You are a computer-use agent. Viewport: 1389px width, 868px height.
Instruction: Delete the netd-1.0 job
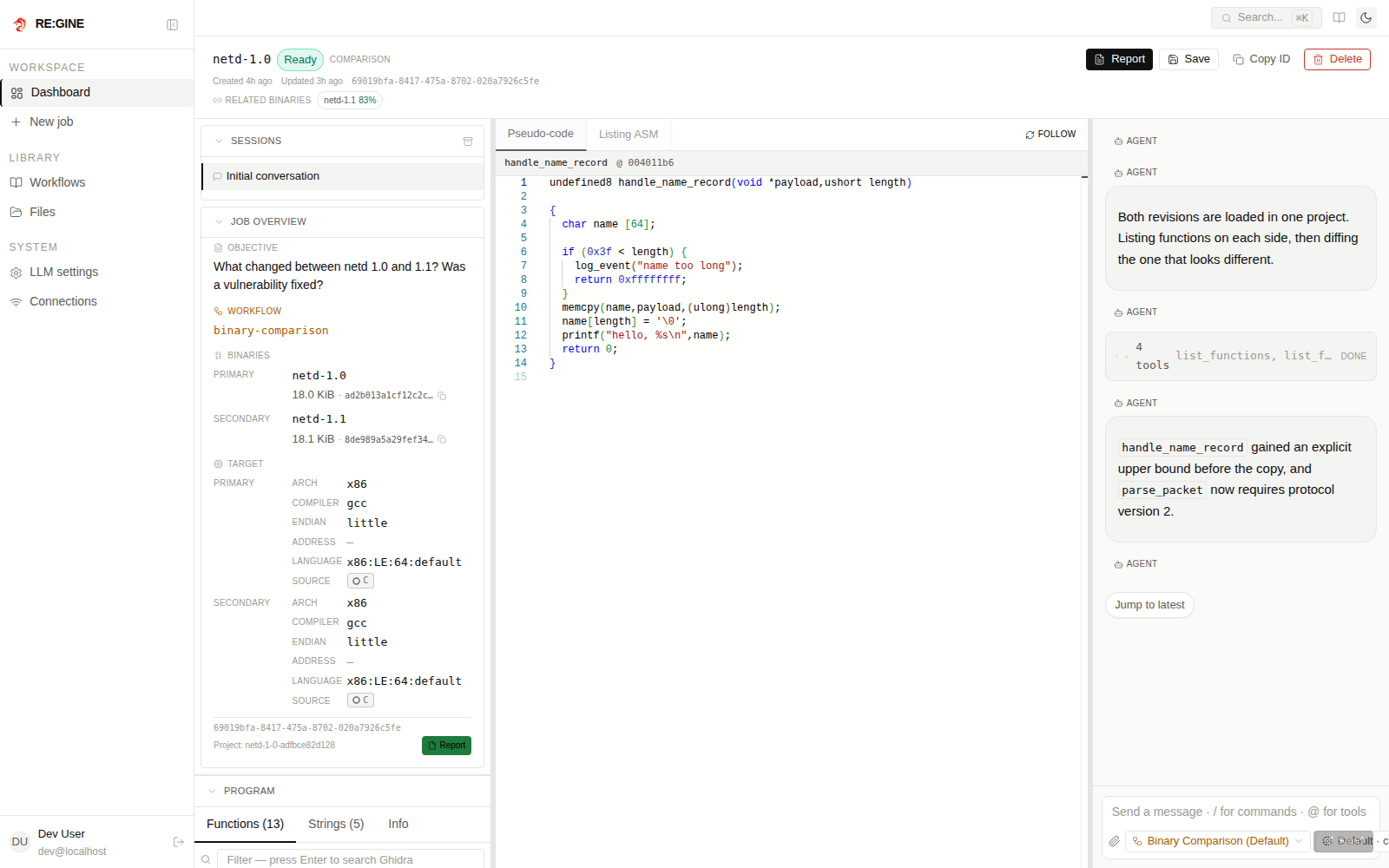pos(1337,59)
